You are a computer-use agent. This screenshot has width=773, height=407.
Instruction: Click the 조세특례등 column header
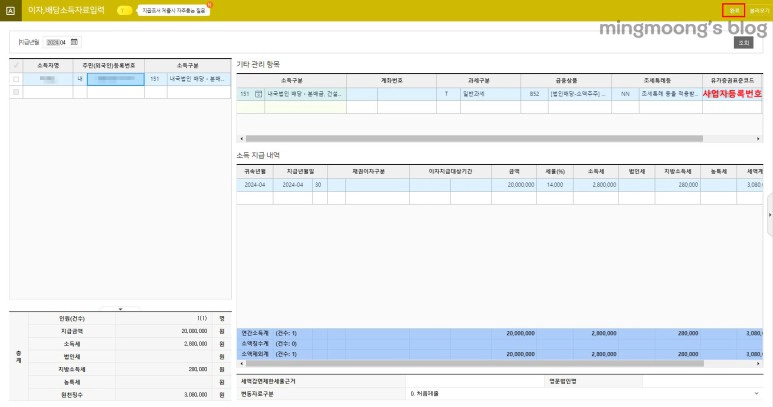pos(657,81)
